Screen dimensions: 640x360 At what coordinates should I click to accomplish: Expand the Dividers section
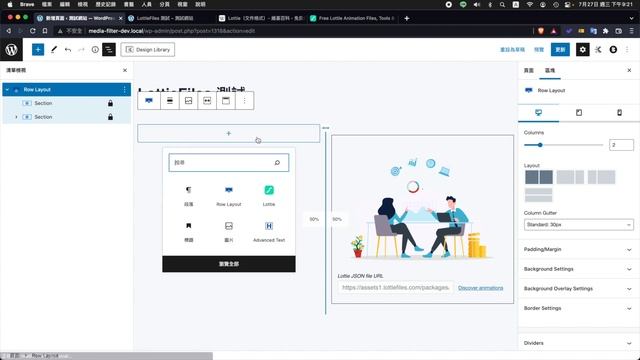click(579, 343)
